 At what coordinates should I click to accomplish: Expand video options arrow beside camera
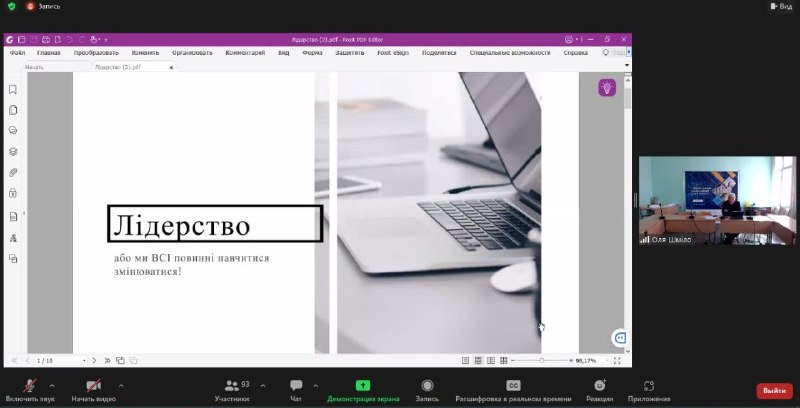pos(121,386)
